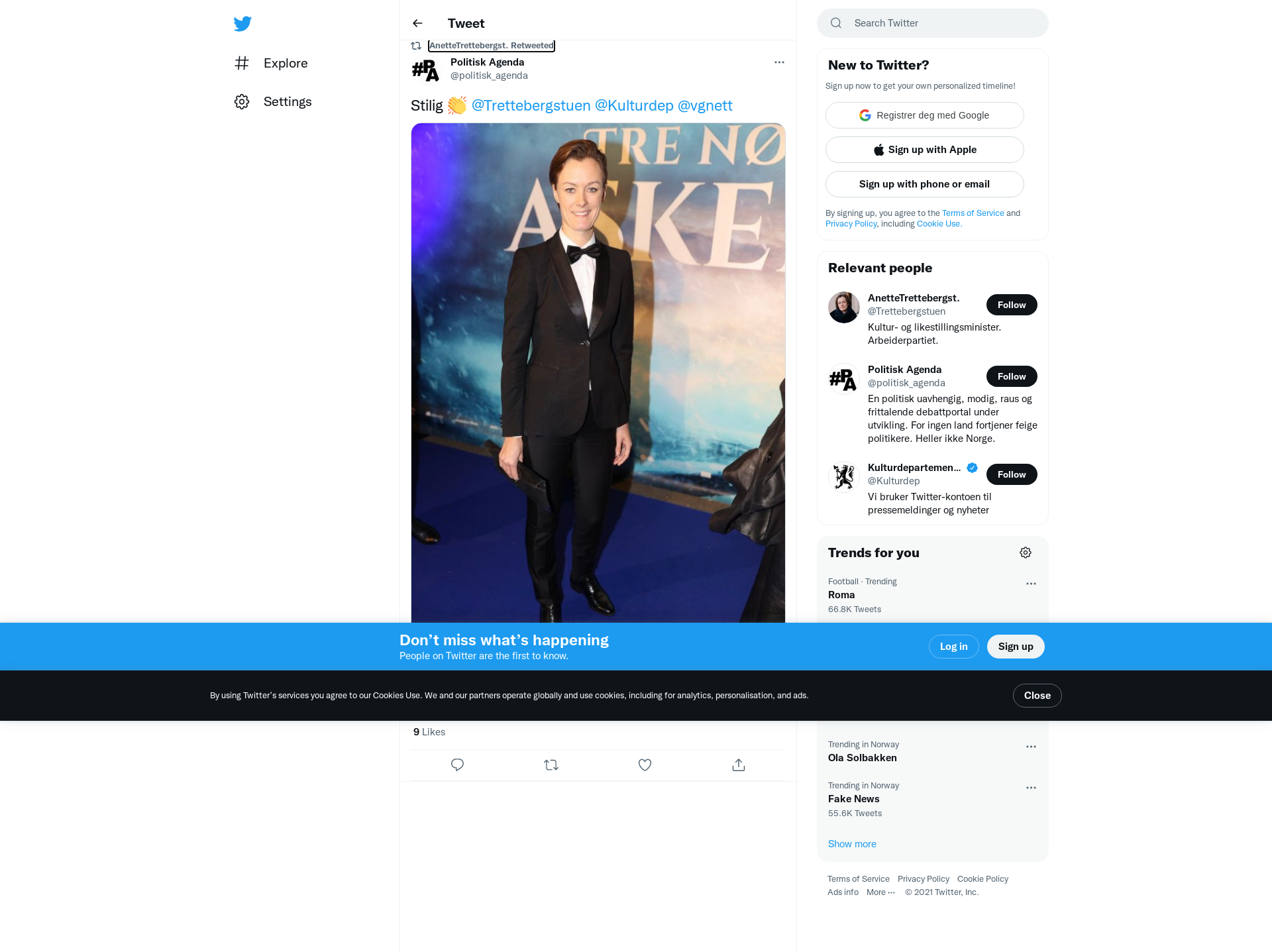Close the cookie notice
1272x952 pixels.
point(1037,696)
